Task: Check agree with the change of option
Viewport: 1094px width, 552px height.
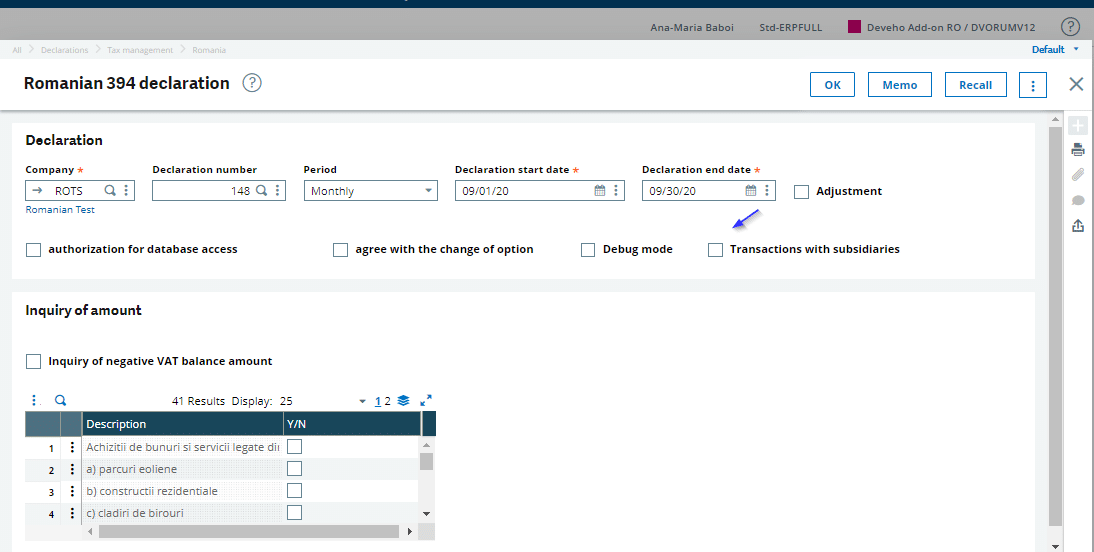Action: pyautogui.click(x=340, y=250)
